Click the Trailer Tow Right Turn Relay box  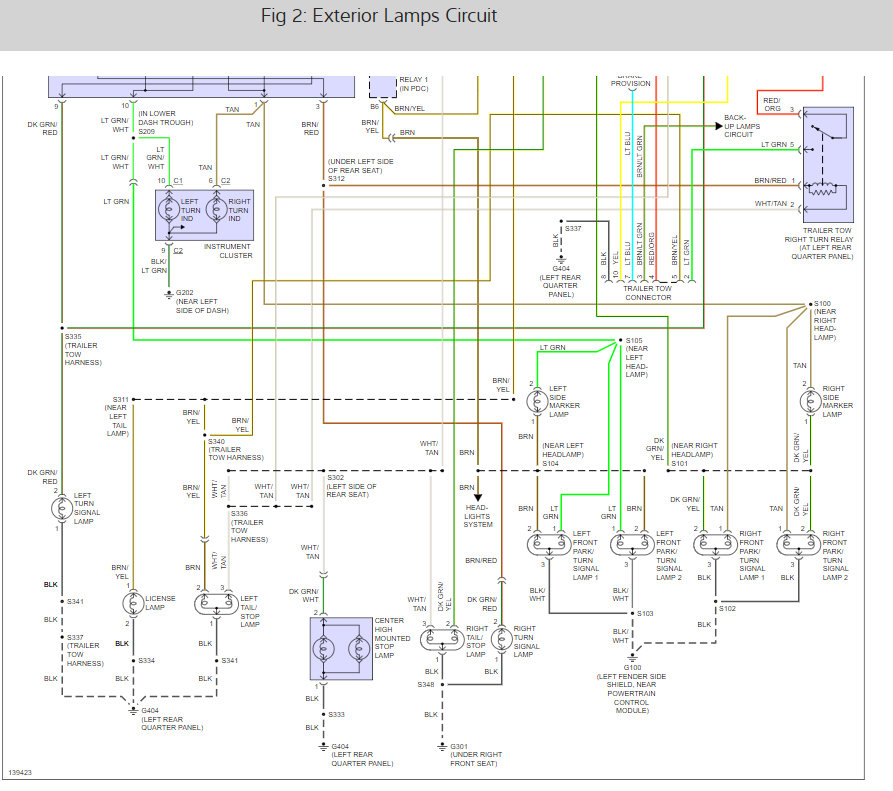click(x=828, y=165)
